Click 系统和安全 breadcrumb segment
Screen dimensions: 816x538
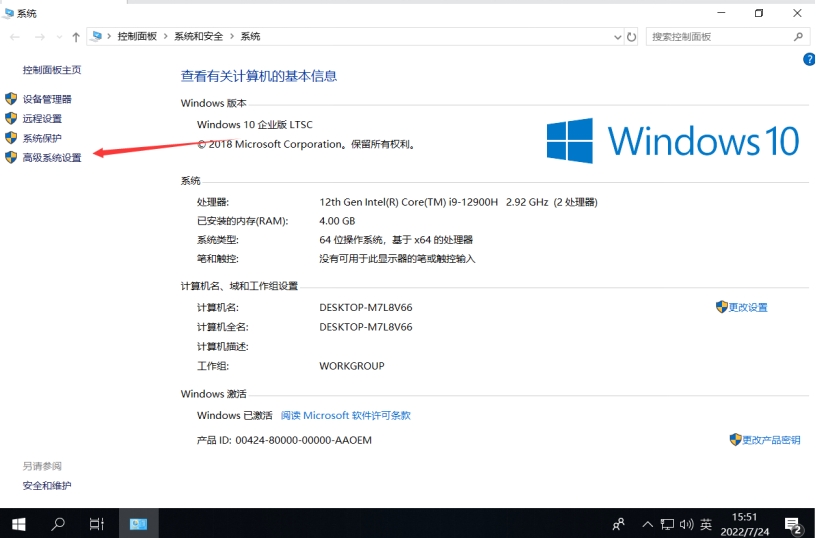point(198,37)
